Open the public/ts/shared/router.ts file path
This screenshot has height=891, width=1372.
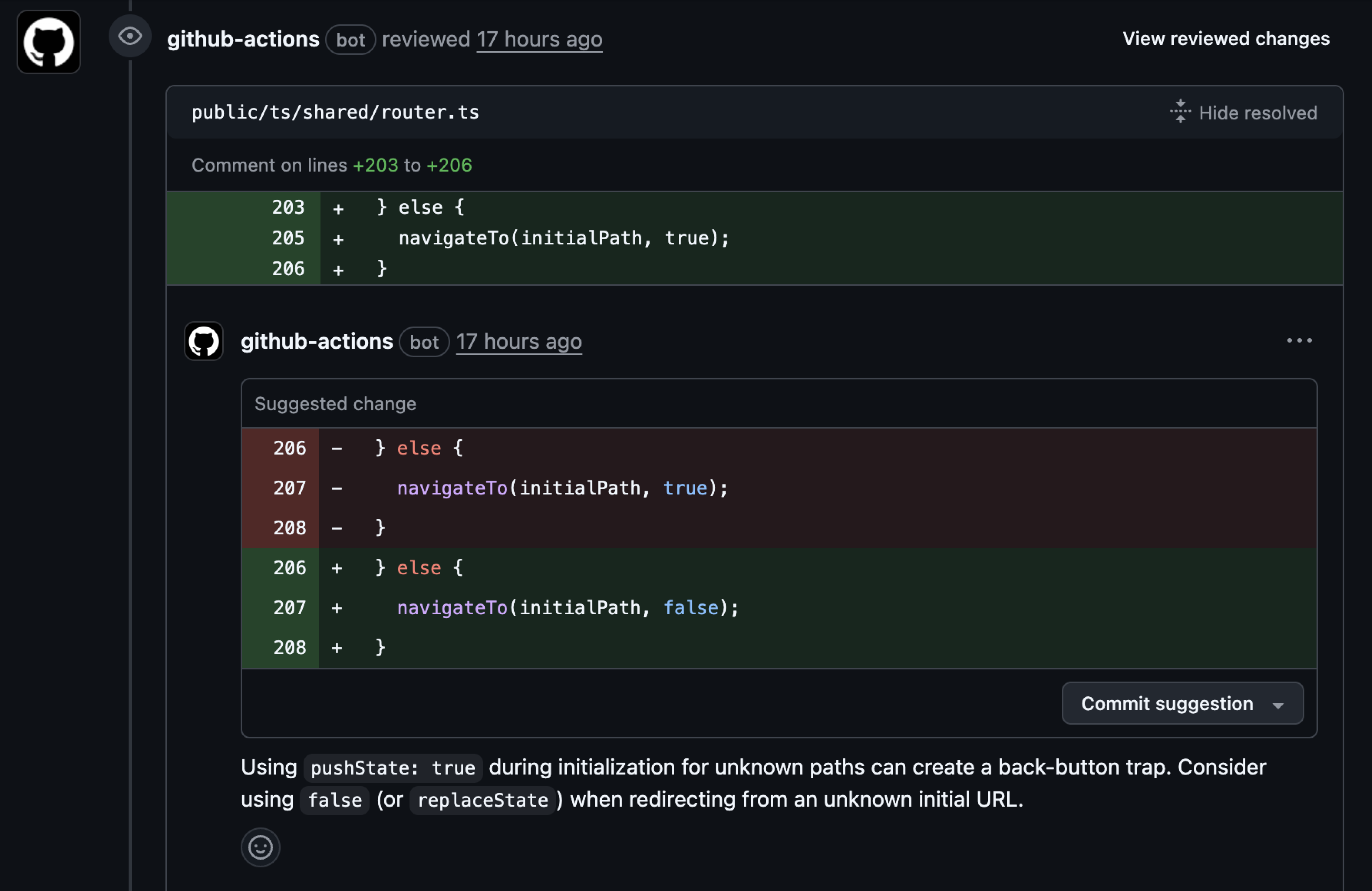click(x=335, y=112)
